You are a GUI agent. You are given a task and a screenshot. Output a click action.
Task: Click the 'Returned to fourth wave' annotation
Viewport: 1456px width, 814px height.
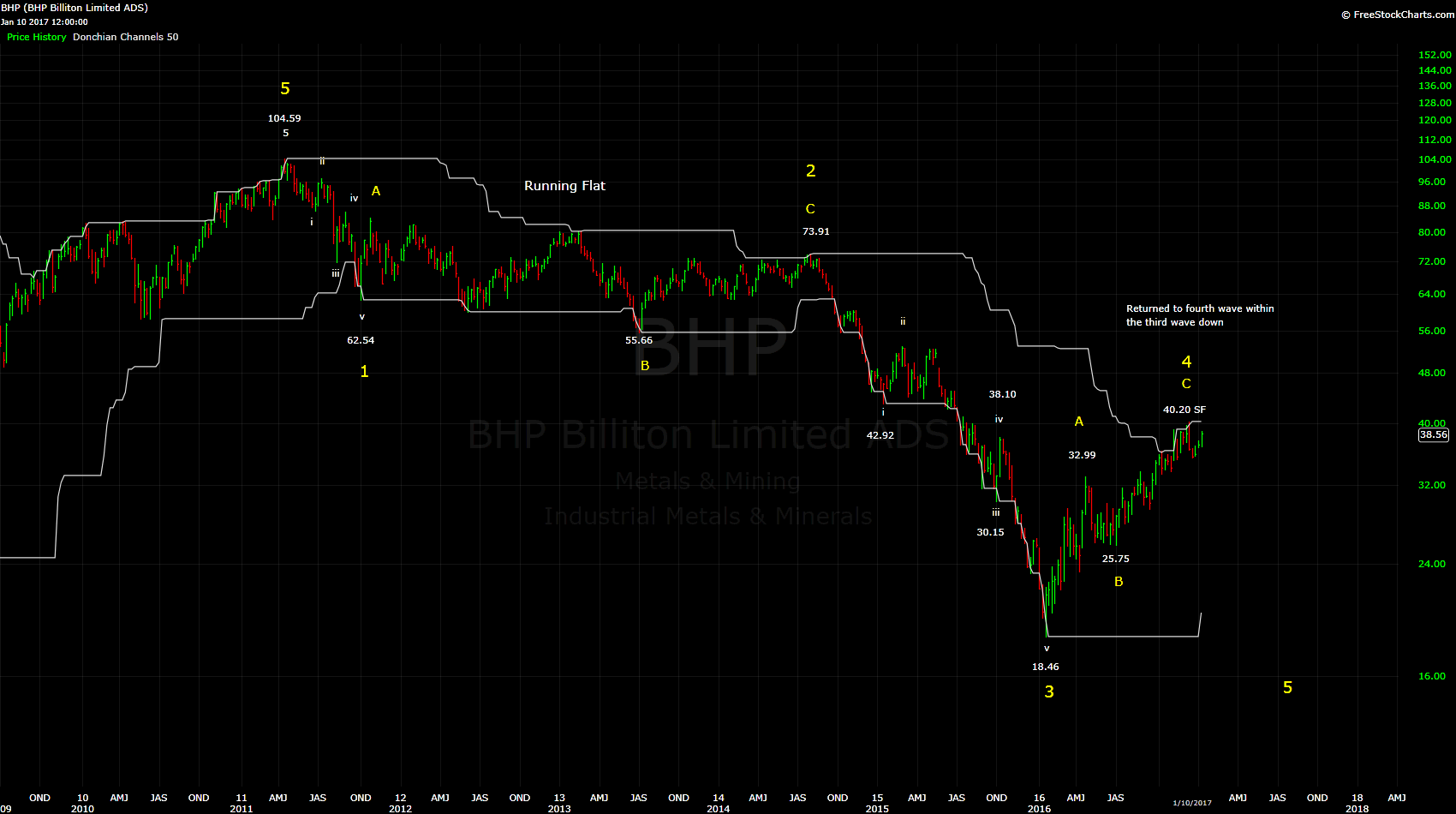click(1200, 315)
